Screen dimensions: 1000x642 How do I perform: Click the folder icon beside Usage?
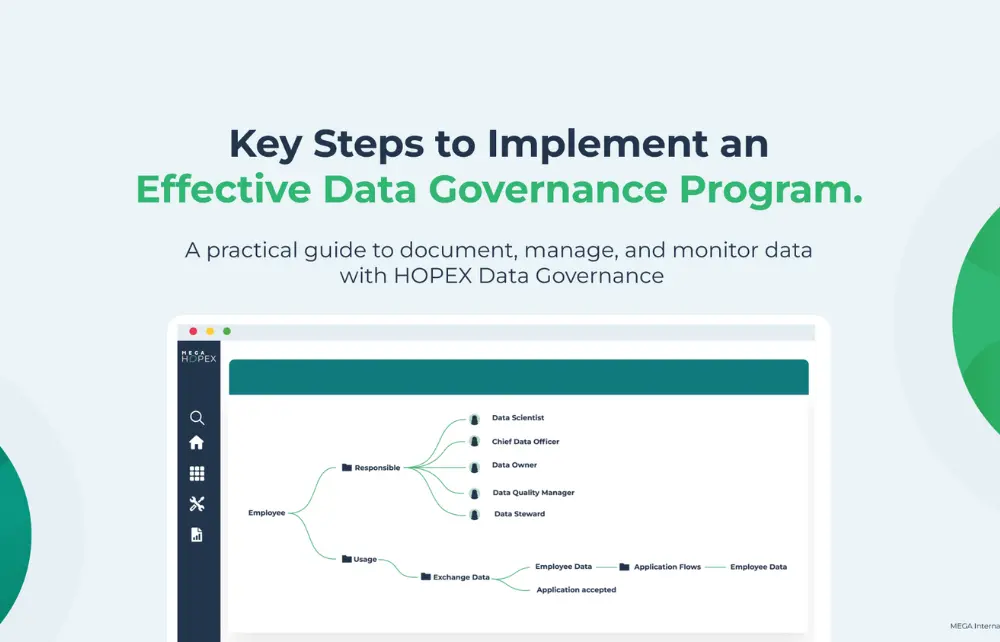click(x=347, y=559)
